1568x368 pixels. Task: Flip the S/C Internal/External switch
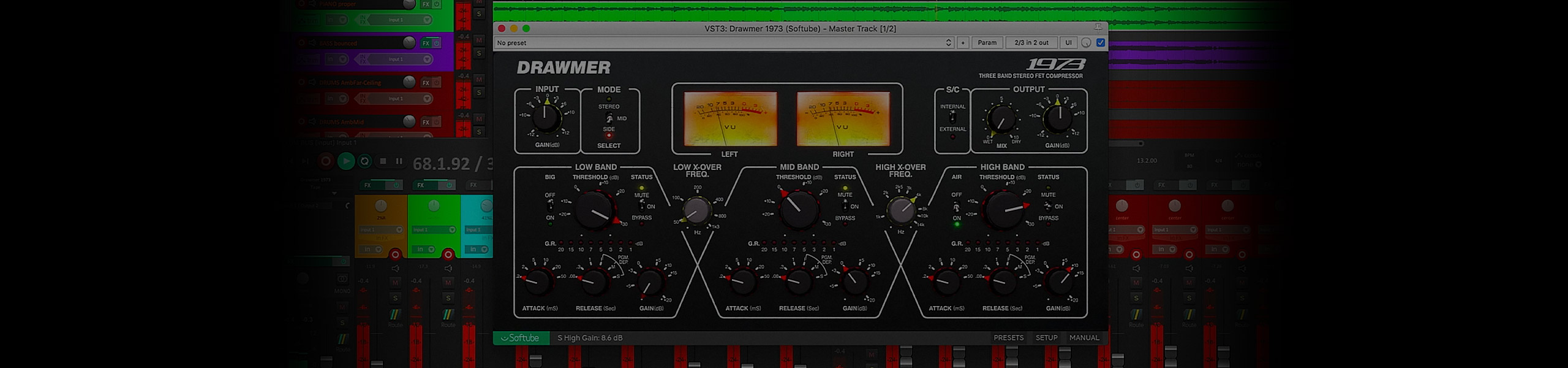[952, 117]
